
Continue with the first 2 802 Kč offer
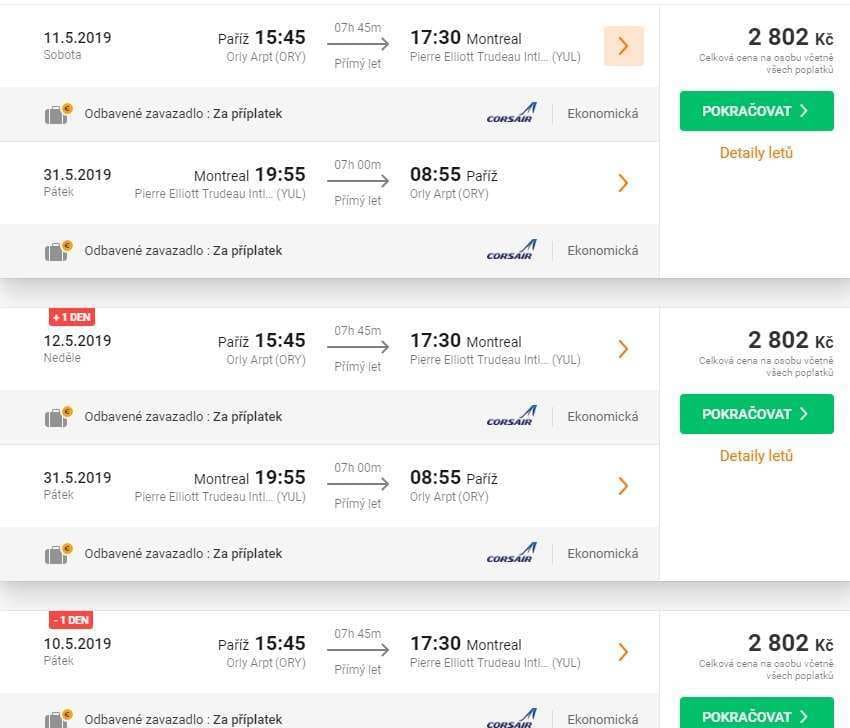pos(757,111)
